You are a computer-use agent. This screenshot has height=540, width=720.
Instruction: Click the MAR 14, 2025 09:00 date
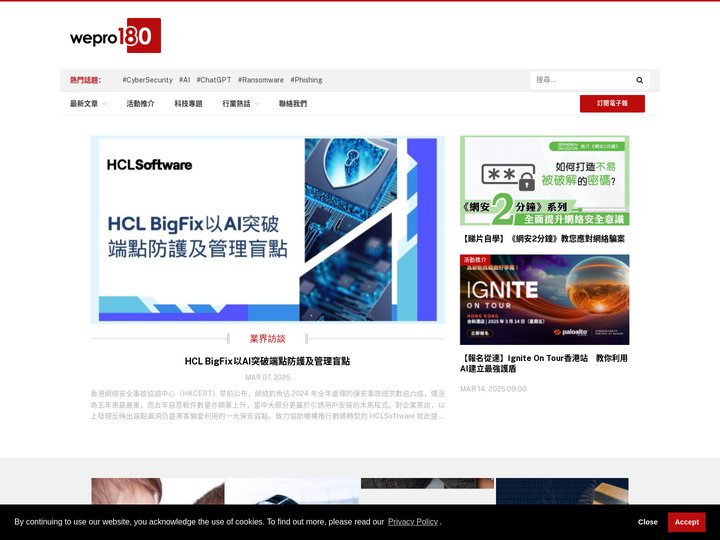tap(493, 389)
